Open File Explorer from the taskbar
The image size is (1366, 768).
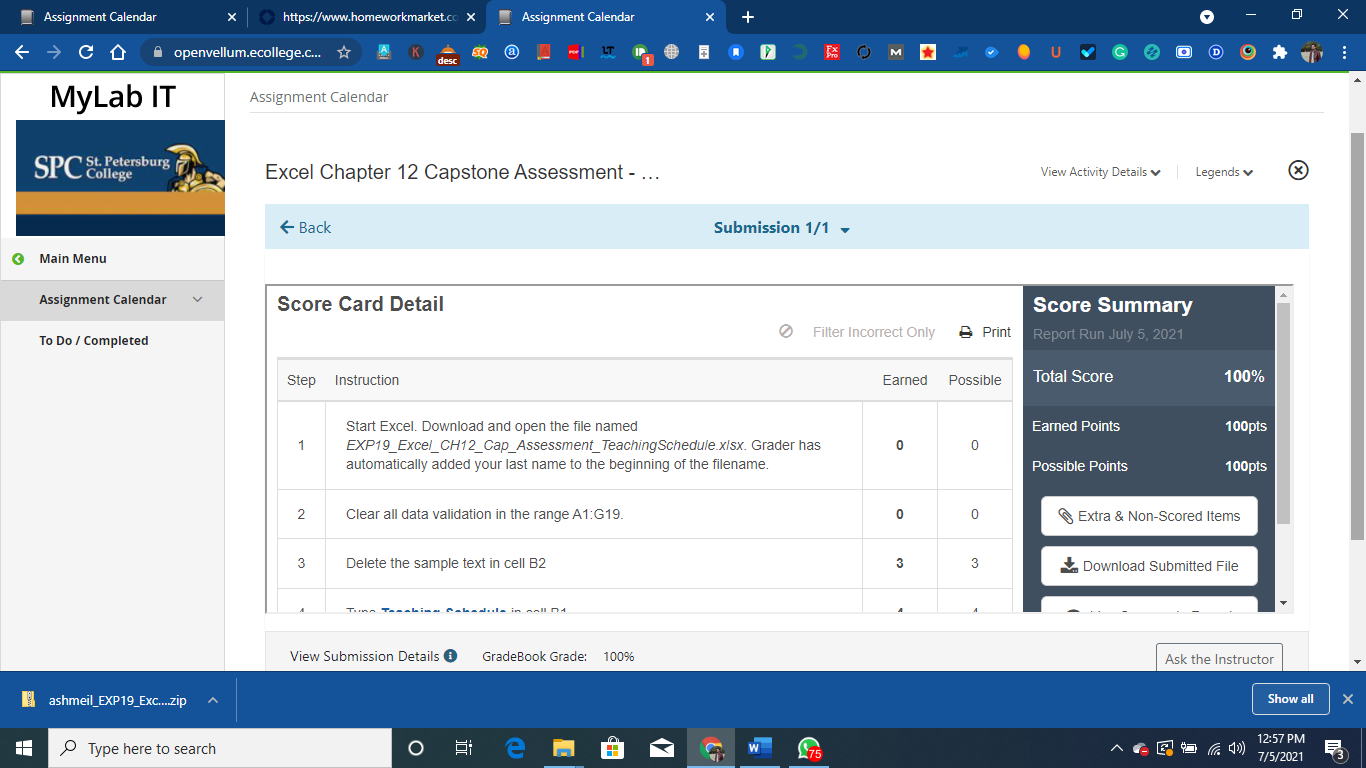coord(564,748)
